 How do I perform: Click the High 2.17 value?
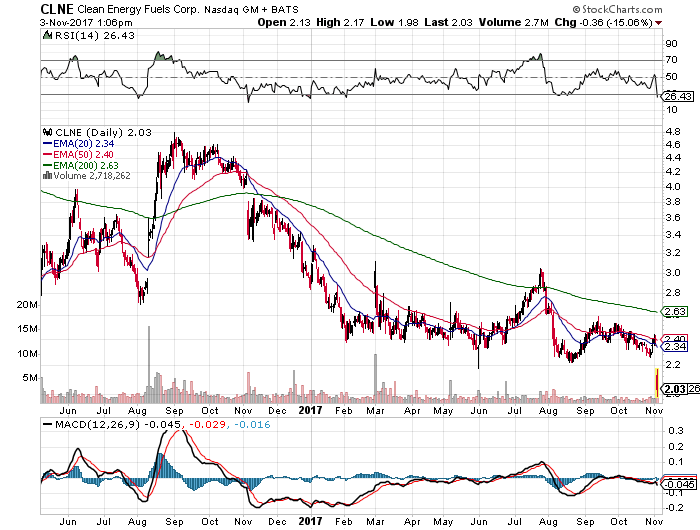[x=340, y=22]
